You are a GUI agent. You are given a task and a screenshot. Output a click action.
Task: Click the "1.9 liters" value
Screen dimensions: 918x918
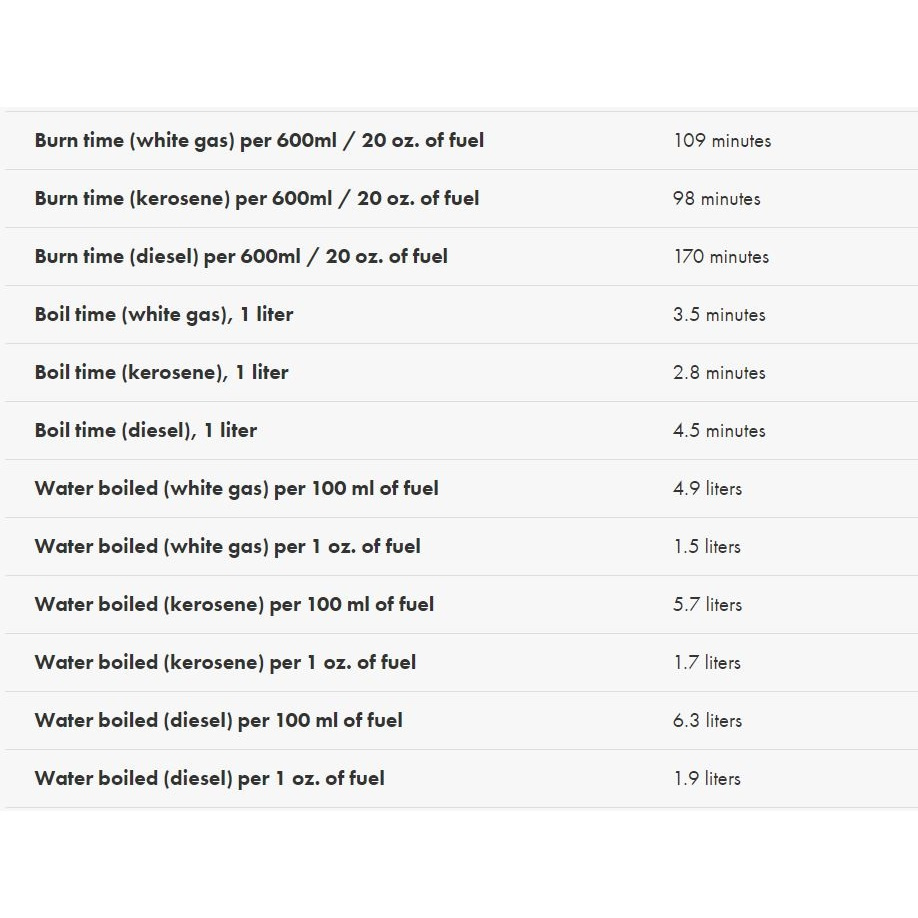click(x=707, y=779)
